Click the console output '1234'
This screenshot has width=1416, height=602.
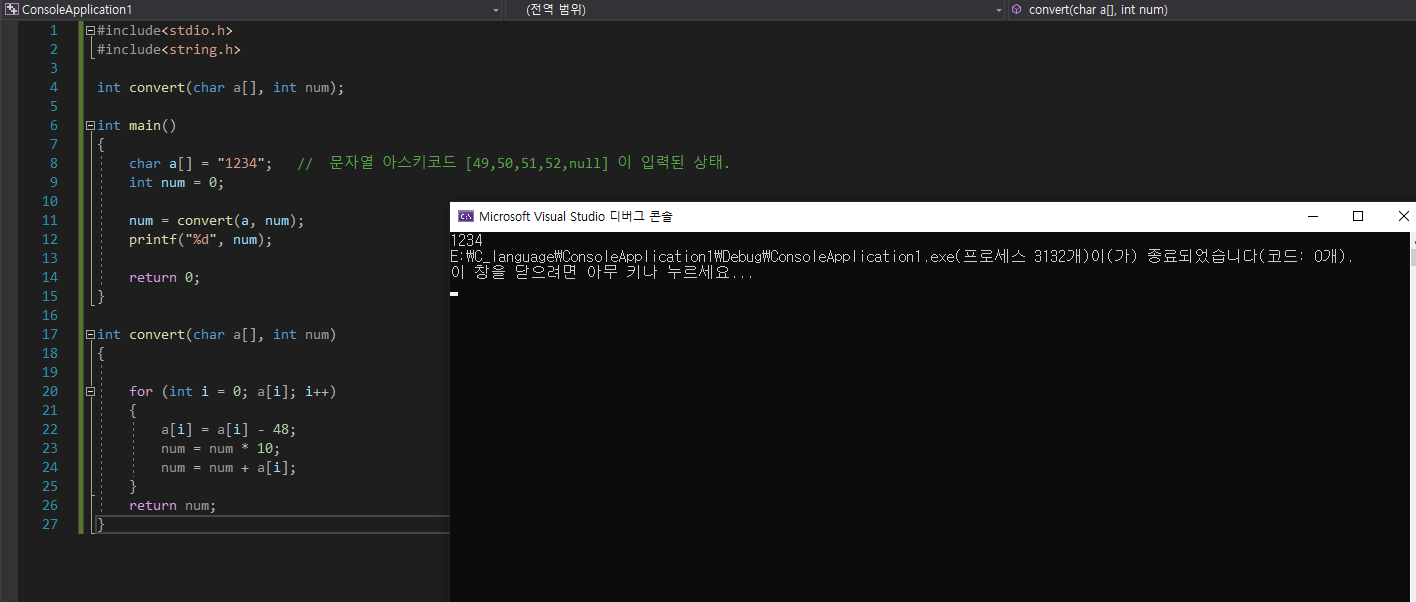(466, 240)
